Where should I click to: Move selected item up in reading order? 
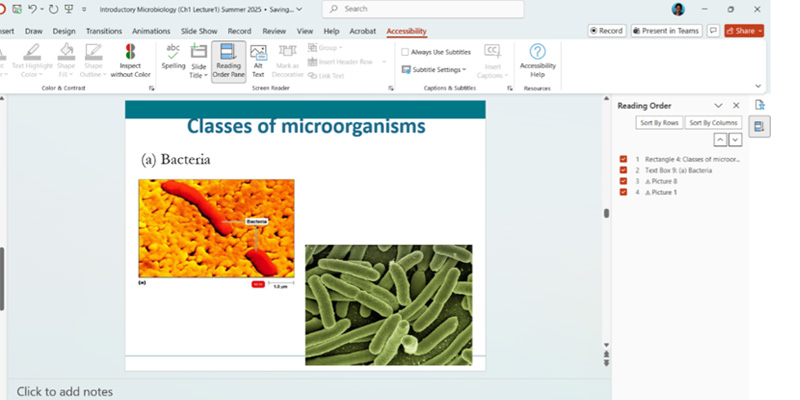pos(718,139)
